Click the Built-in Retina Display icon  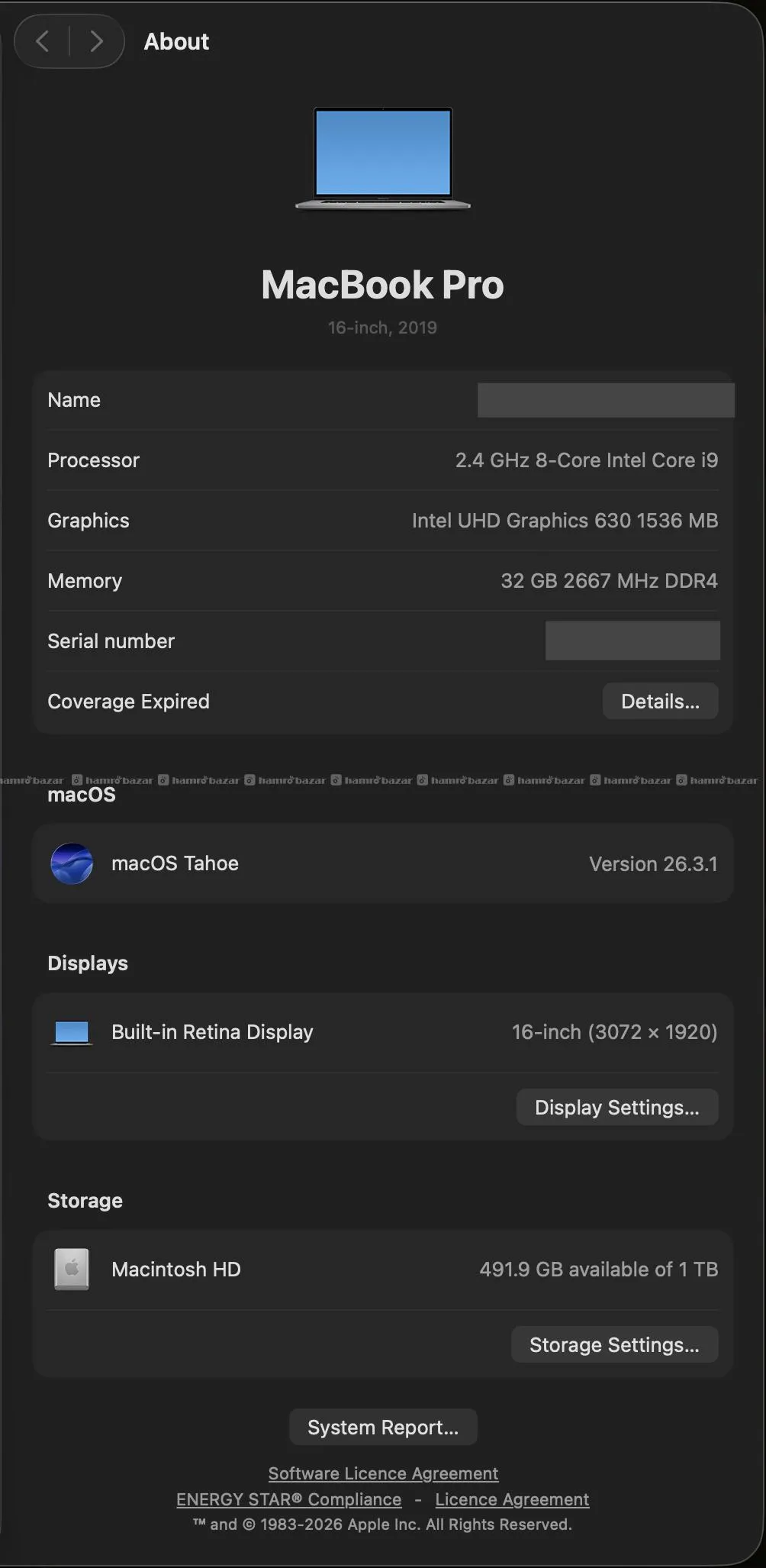coord(72,1033)
